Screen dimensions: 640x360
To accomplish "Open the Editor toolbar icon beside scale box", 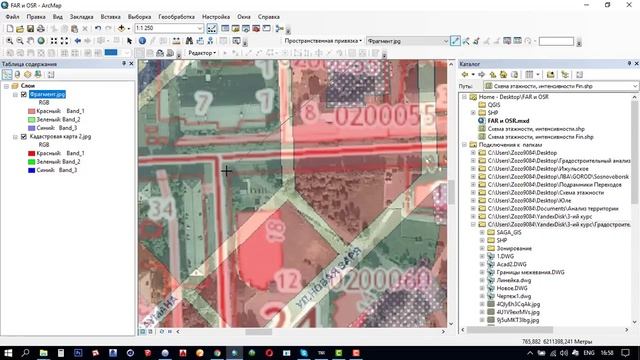I will coord(212,29).
